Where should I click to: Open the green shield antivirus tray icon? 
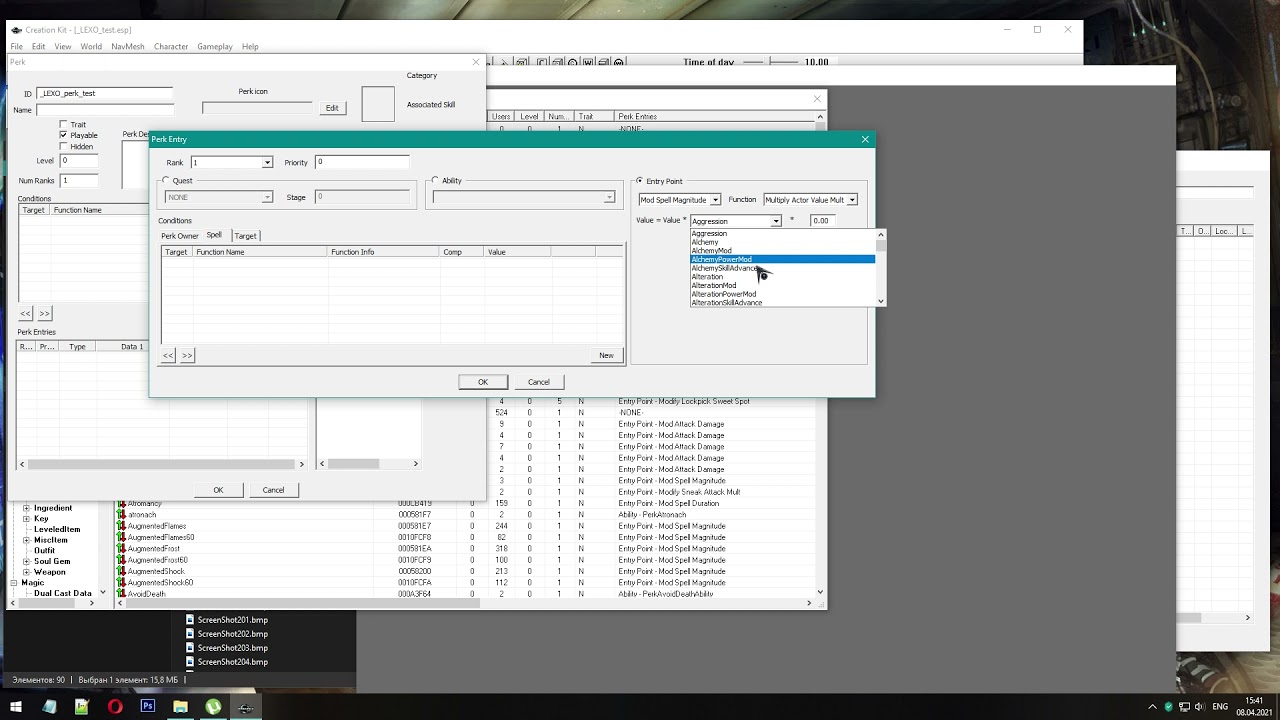[x=1168, y=706]
